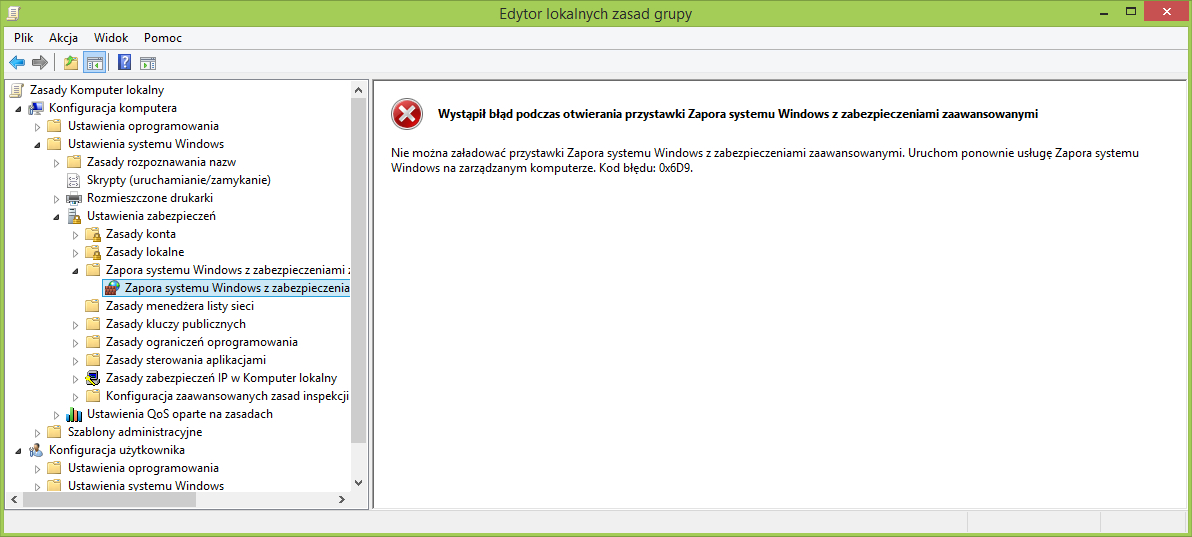
Task: Expand Ustawienia systemu Windows under Konfiguracja użytkownika
Action: [37, 486]
